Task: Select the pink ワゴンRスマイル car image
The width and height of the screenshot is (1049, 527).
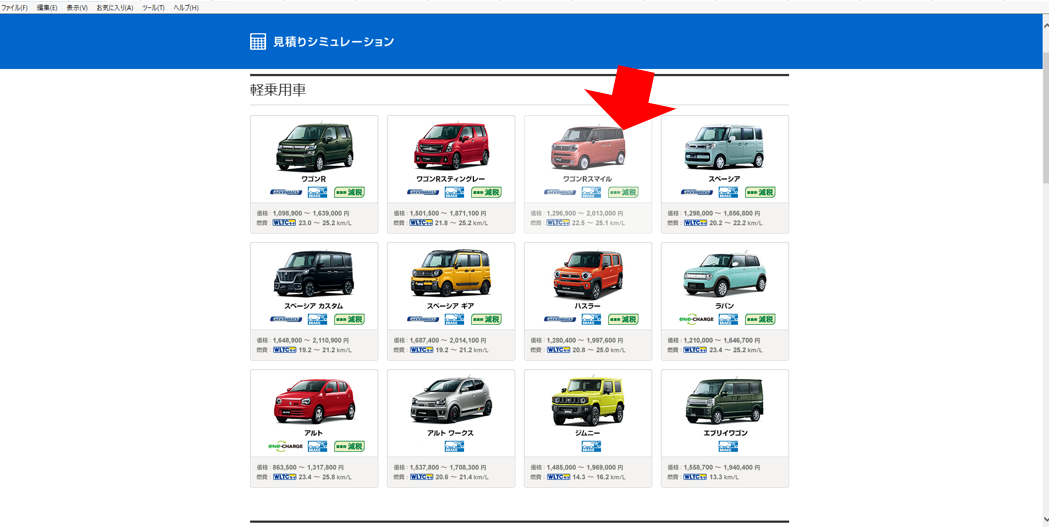Action: [587, 146]
